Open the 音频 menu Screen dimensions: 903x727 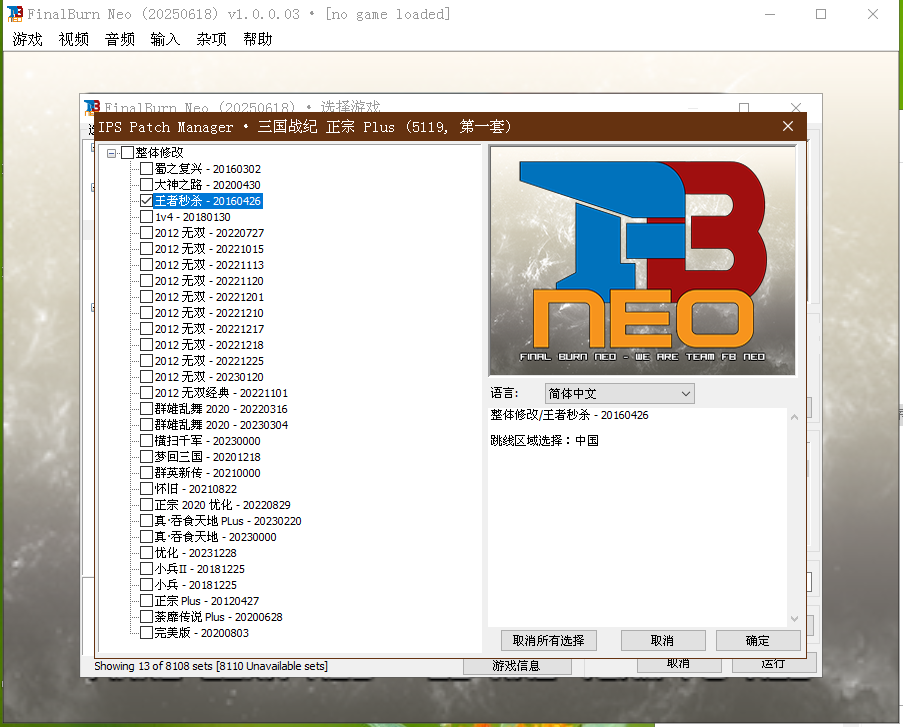[x=120, y=39]
